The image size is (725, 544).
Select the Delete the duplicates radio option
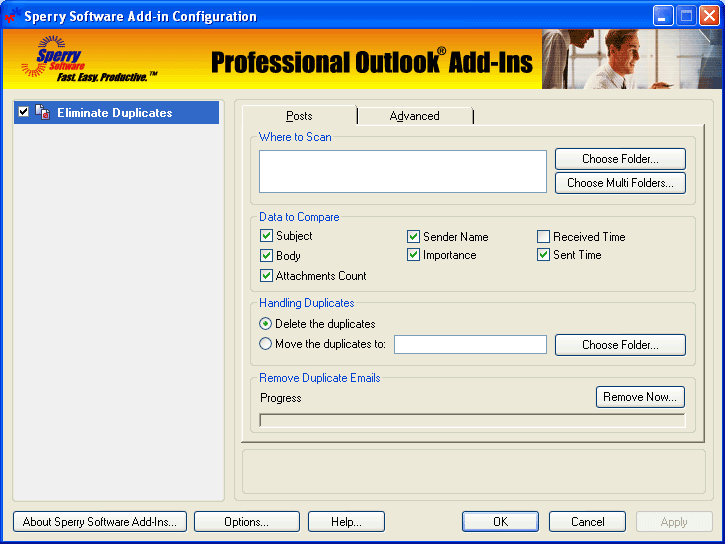265,324
